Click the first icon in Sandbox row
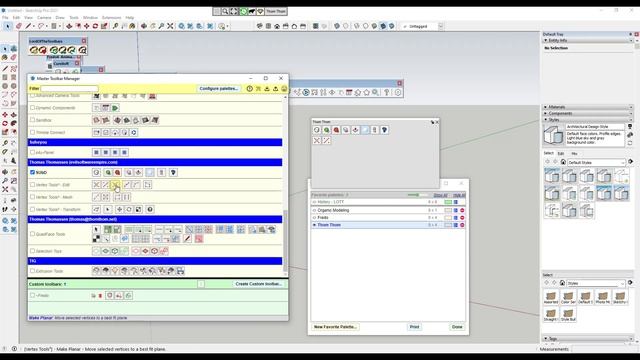Screen dimensions: 640x360 coord(96,120)
